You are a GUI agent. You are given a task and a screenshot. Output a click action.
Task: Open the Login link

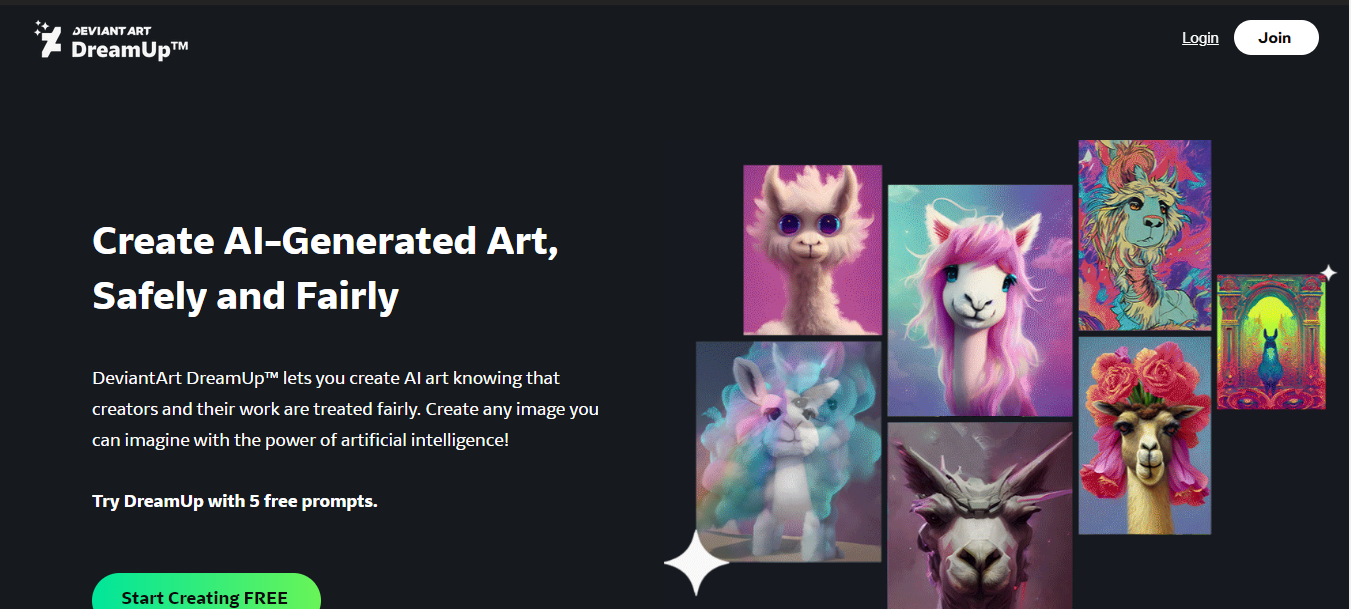click(x=1200, y=38)
